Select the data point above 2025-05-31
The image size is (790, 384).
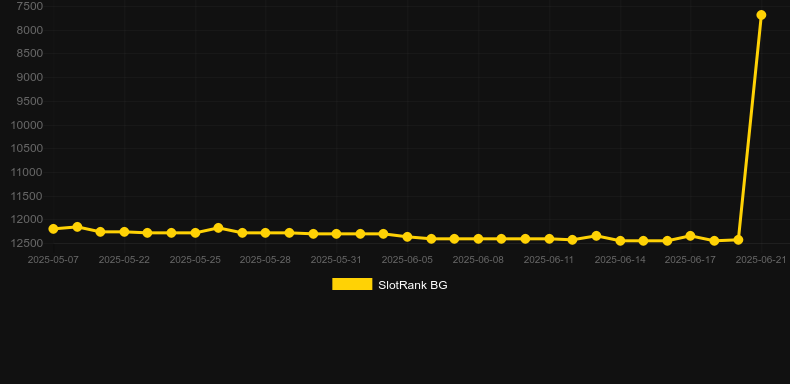point(336,234)
